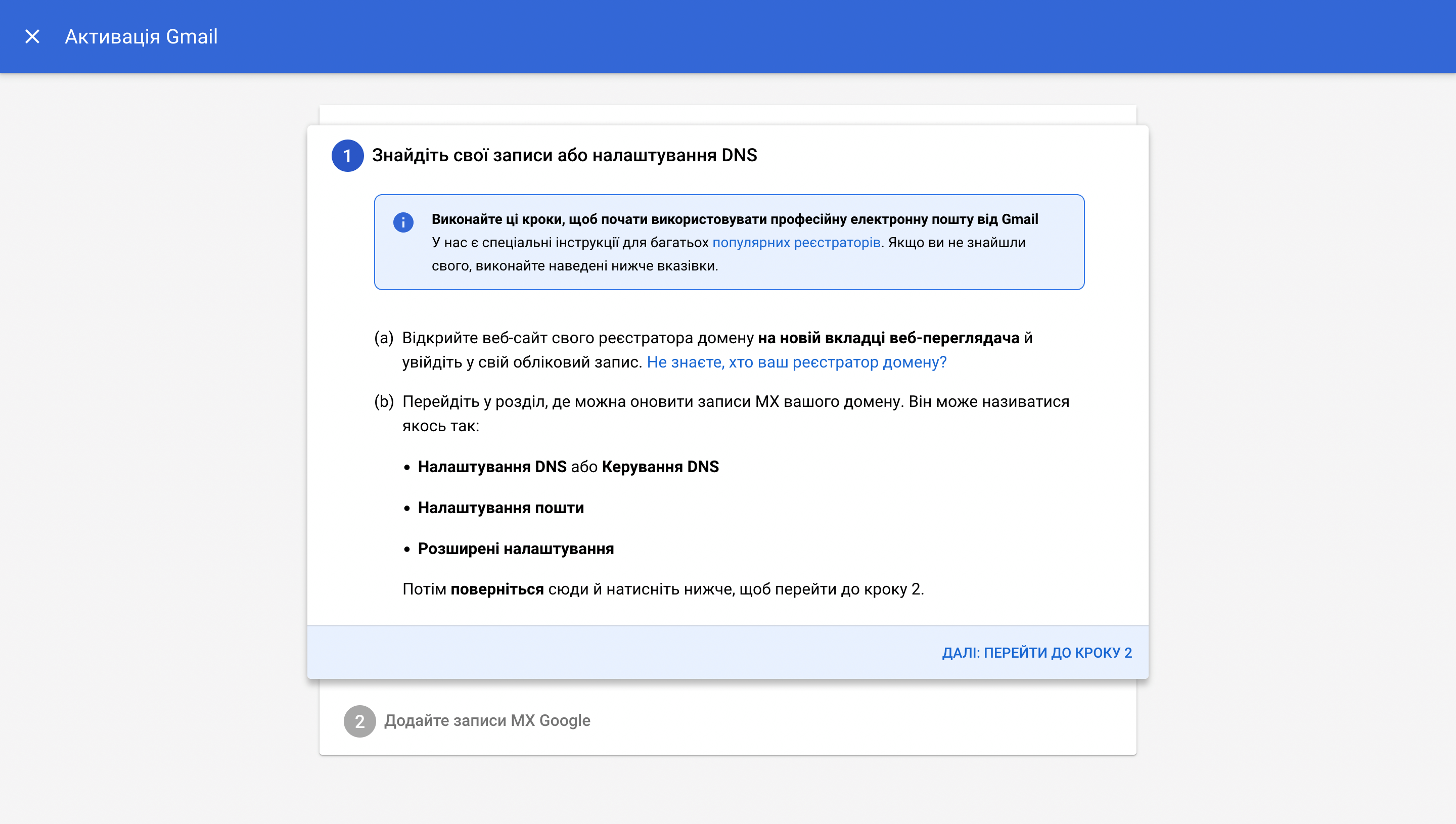This screenshot has height=824, width=1456.
Task: Close the Активація Gmail dialog with X
Action: (x=32, y=37)
